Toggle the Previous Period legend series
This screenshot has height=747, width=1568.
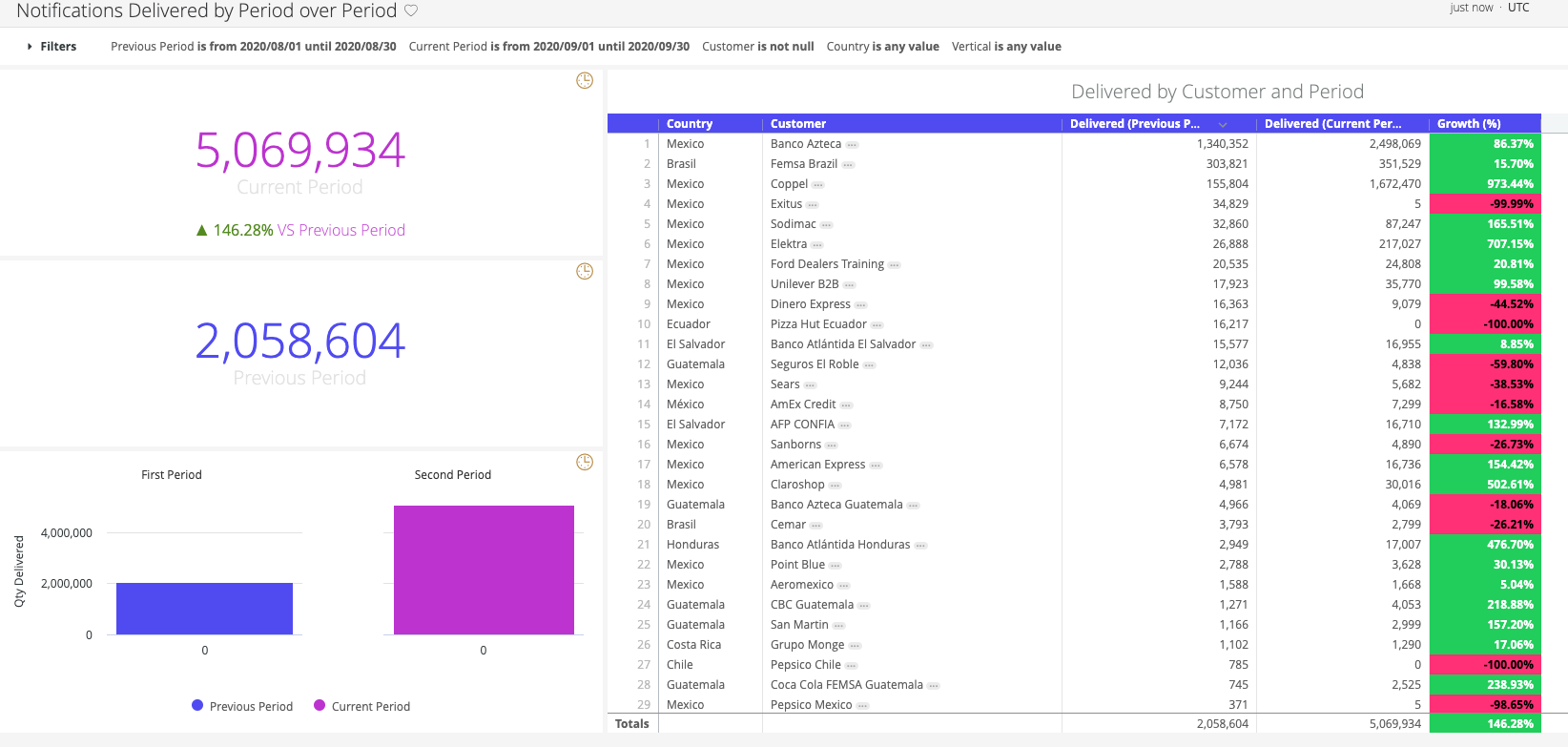click(242, 706)
